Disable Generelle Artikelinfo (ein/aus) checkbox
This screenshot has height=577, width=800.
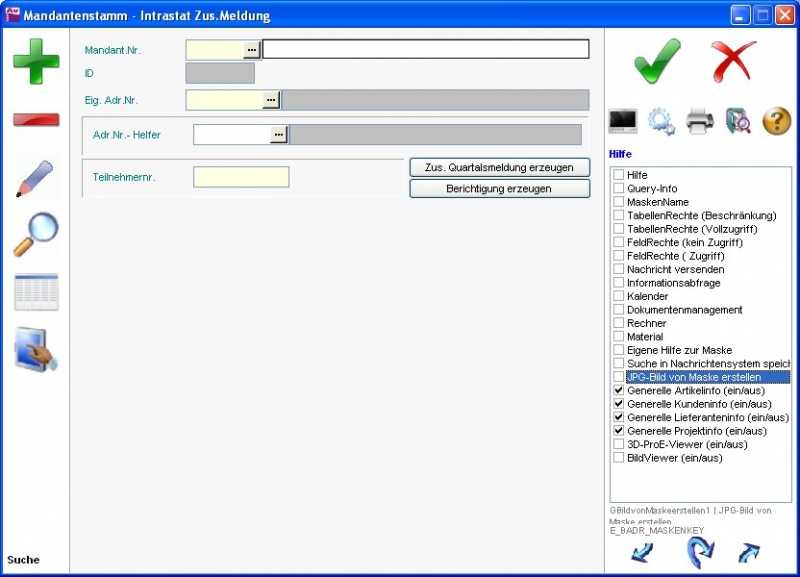619,391
